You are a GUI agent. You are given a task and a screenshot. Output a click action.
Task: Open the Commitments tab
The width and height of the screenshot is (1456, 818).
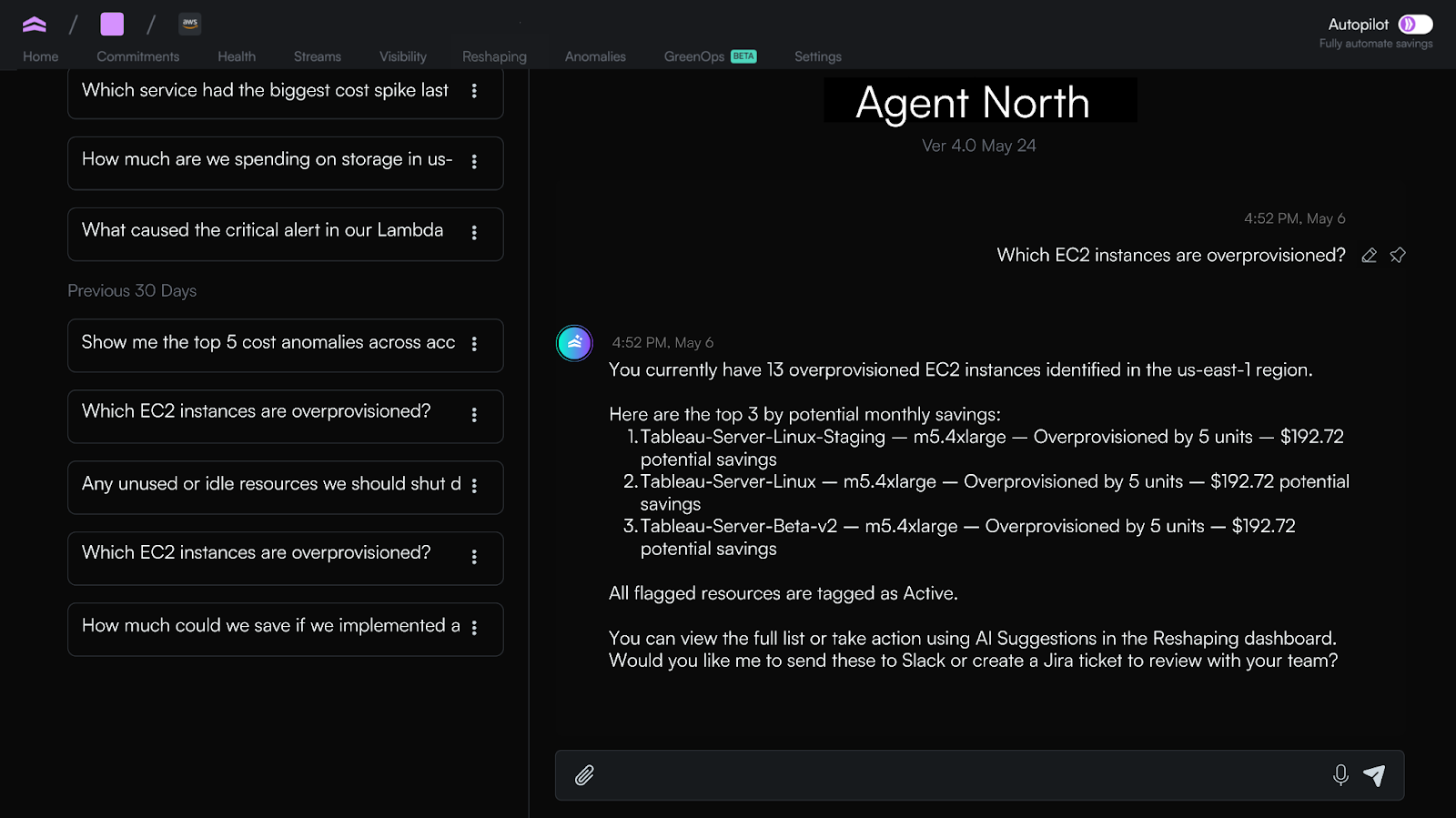tap(138, 56)
